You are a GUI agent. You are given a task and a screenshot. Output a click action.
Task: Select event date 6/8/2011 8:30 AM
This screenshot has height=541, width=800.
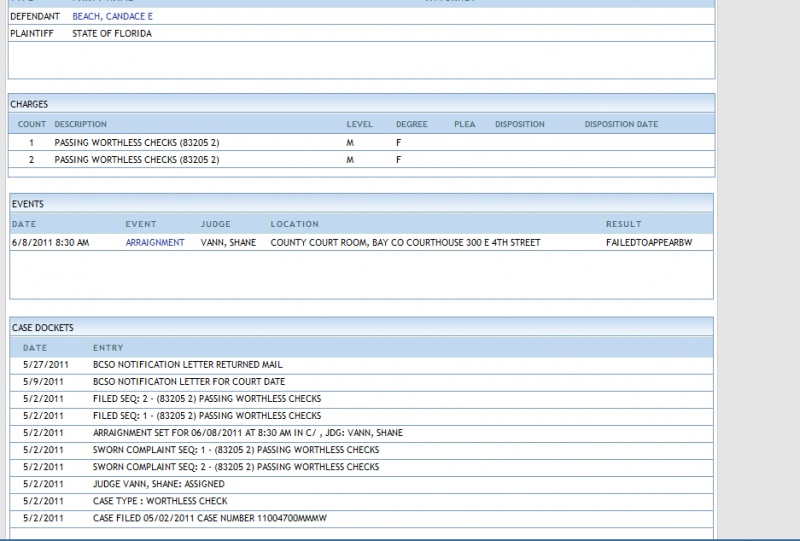click(51, 242)
